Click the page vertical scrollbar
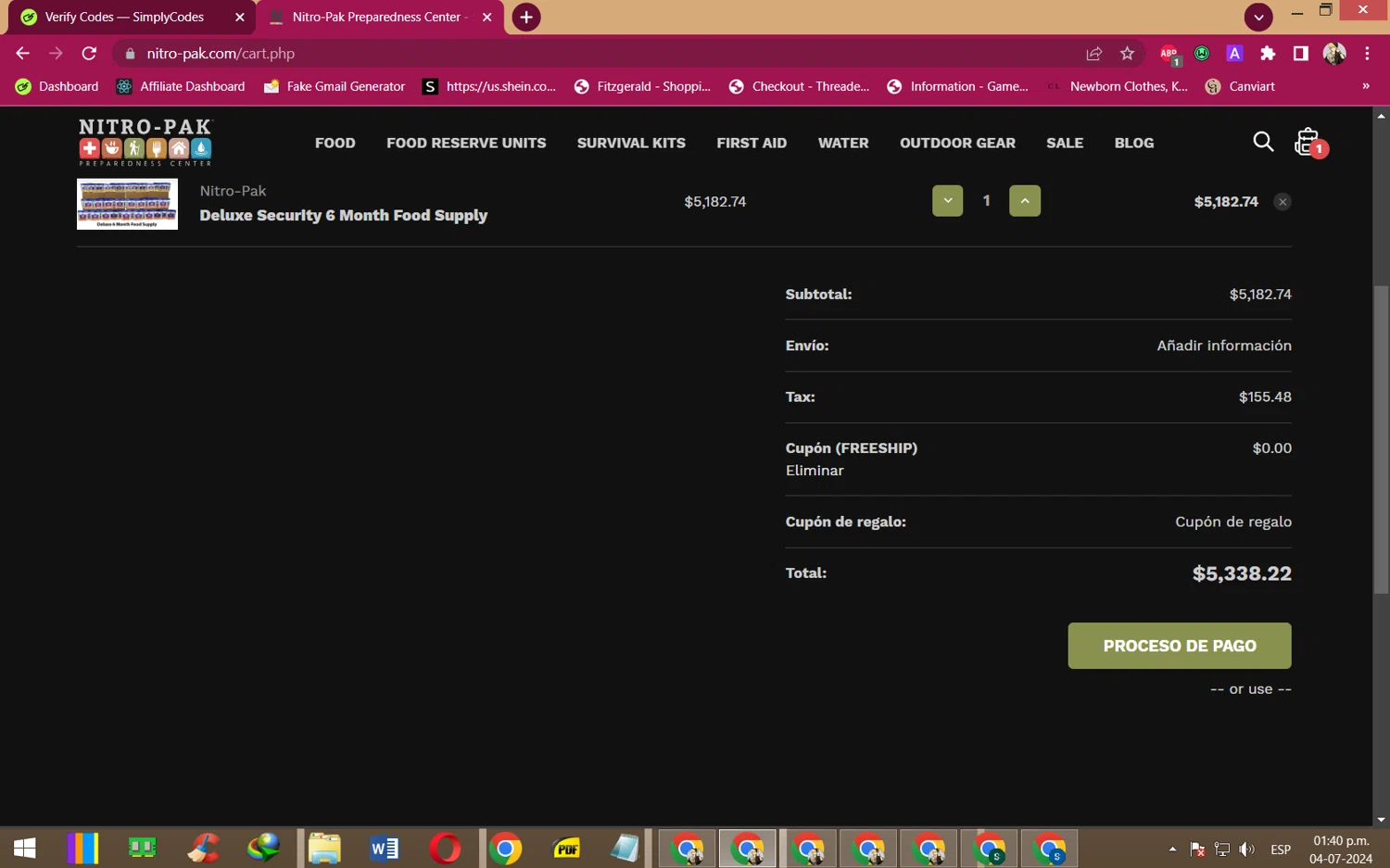The image size is (1390, 868). point(1381,440)
